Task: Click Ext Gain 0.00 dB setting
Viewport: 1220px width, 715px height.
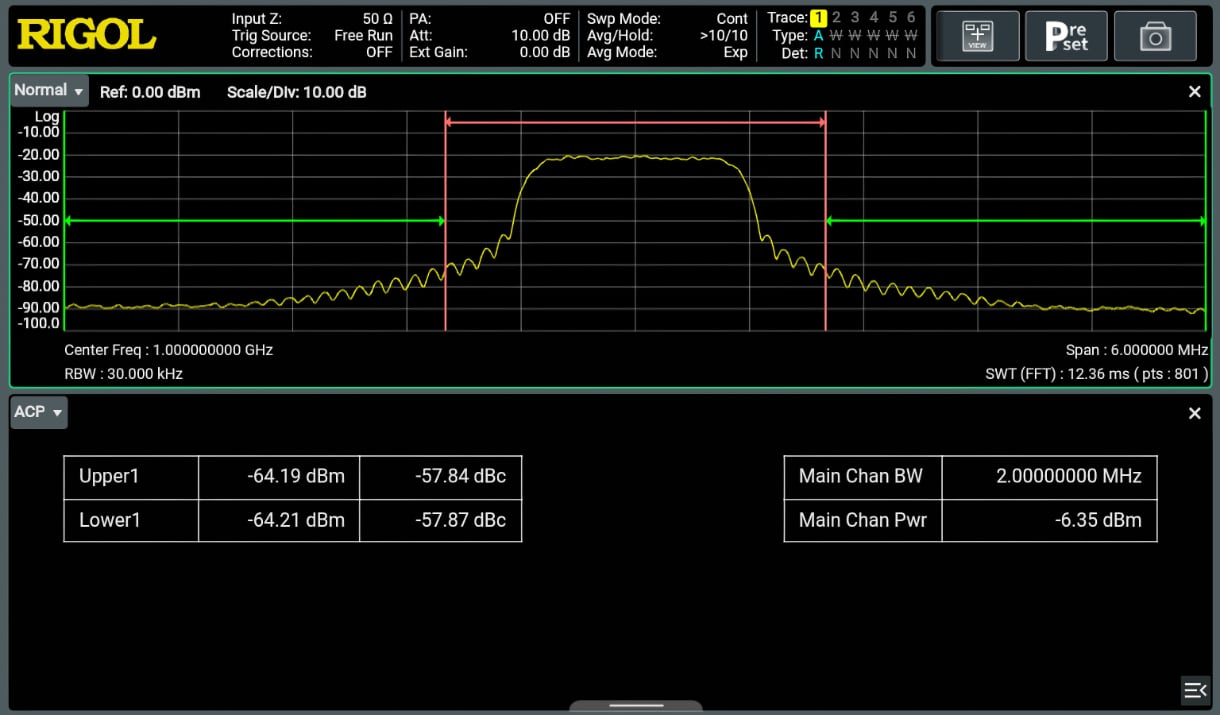Action: coord(490,52)
